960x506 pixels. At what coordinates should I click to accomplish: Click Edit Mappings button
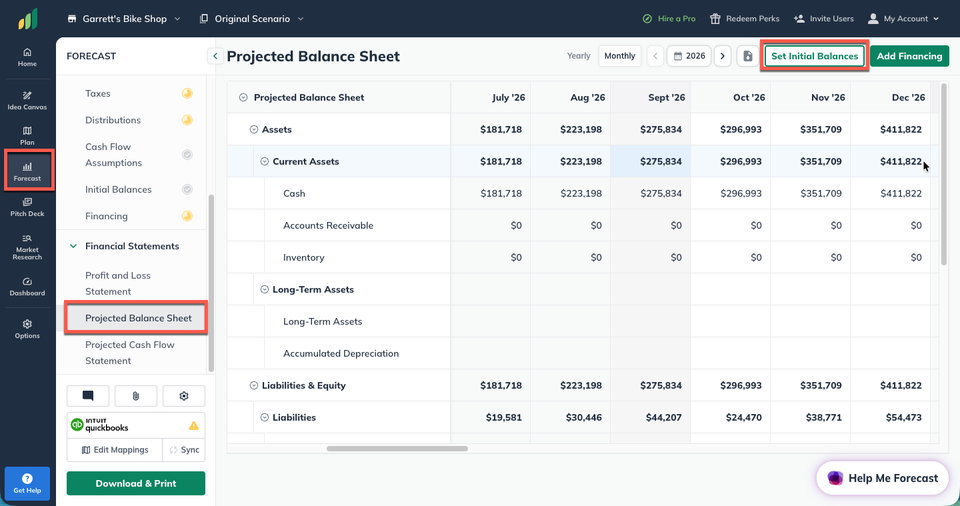tap(115, 450)
